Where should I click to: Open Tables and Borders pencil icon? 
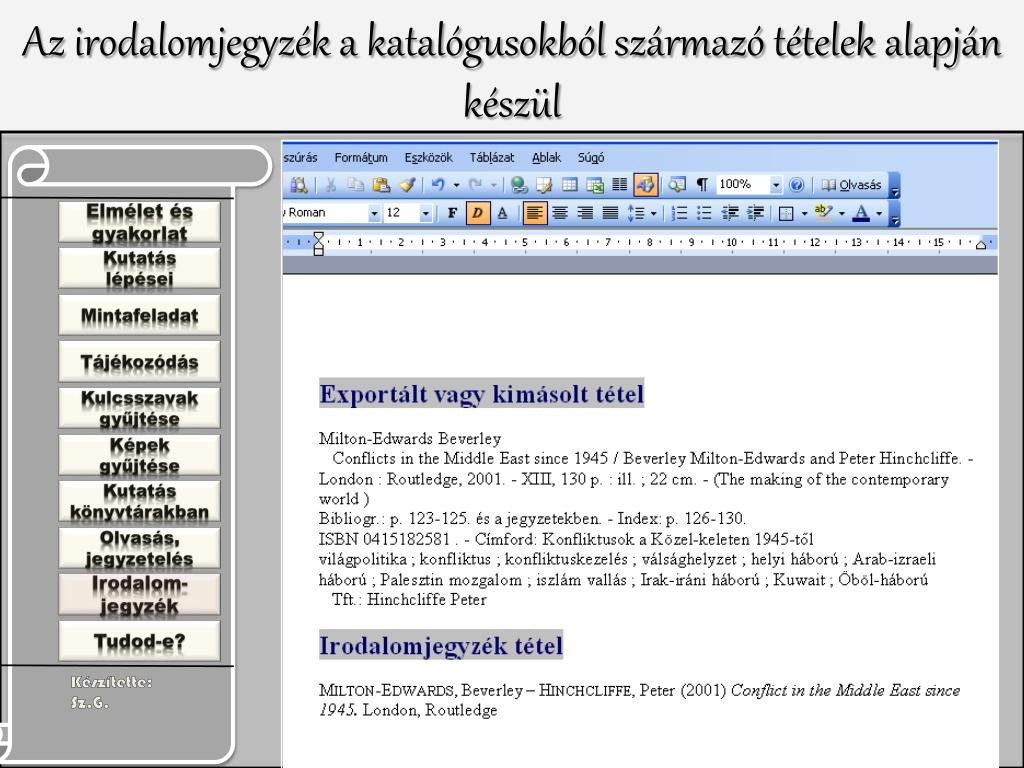pos(544,185)
